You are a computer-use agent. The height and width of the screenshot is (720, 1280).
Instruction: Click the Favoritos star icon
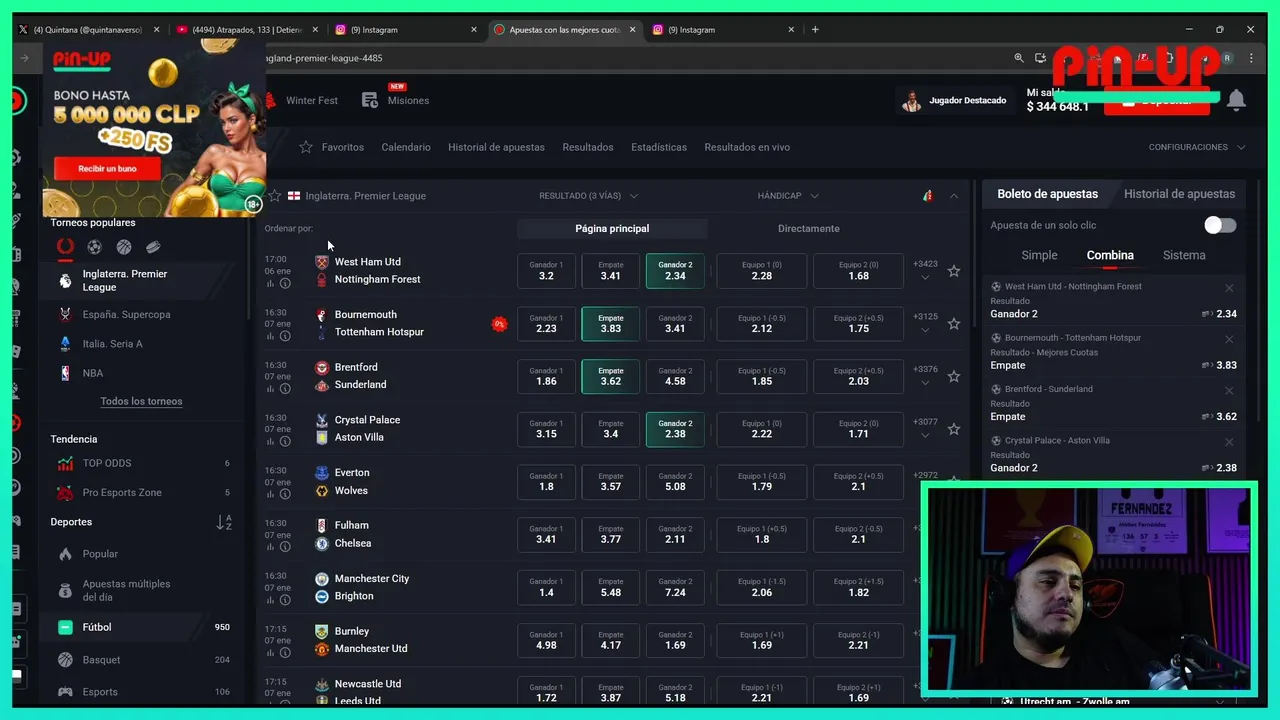pyautogui.click(x=306, y=147)
